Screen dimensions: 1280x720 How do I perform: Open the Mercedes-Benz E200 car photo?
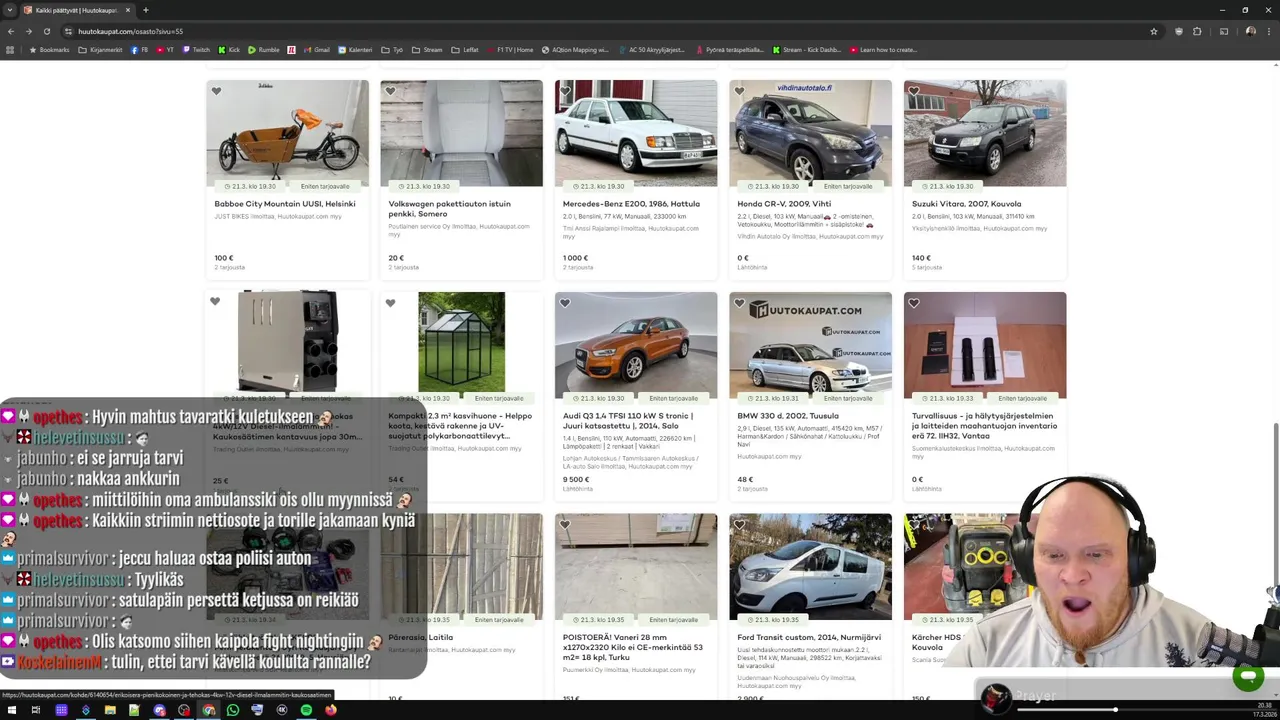[636, 133]
